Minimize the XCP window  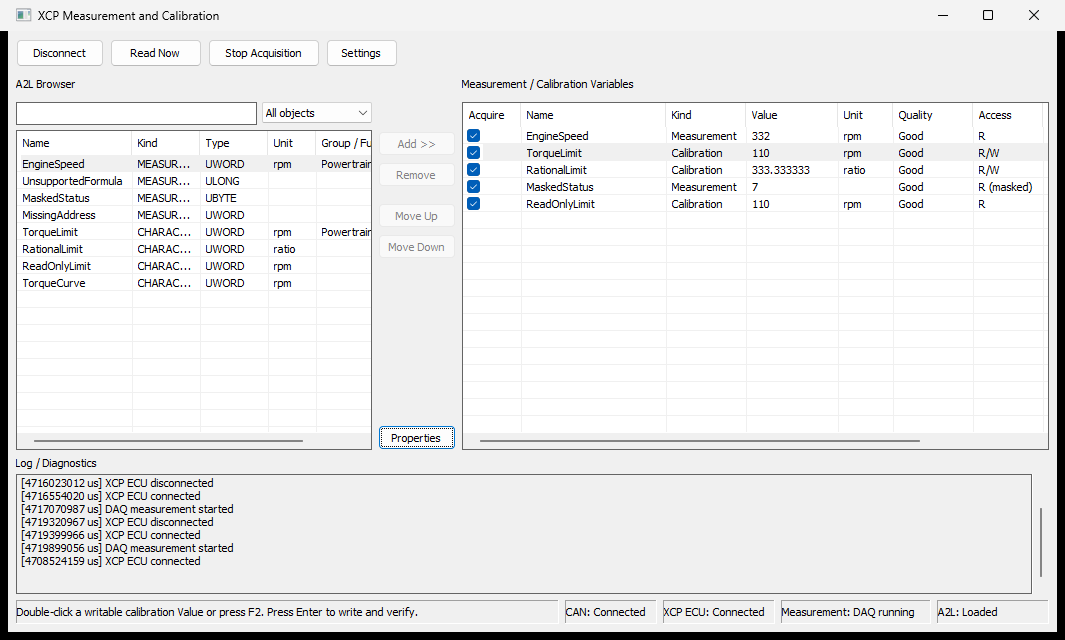click(943, 15)
